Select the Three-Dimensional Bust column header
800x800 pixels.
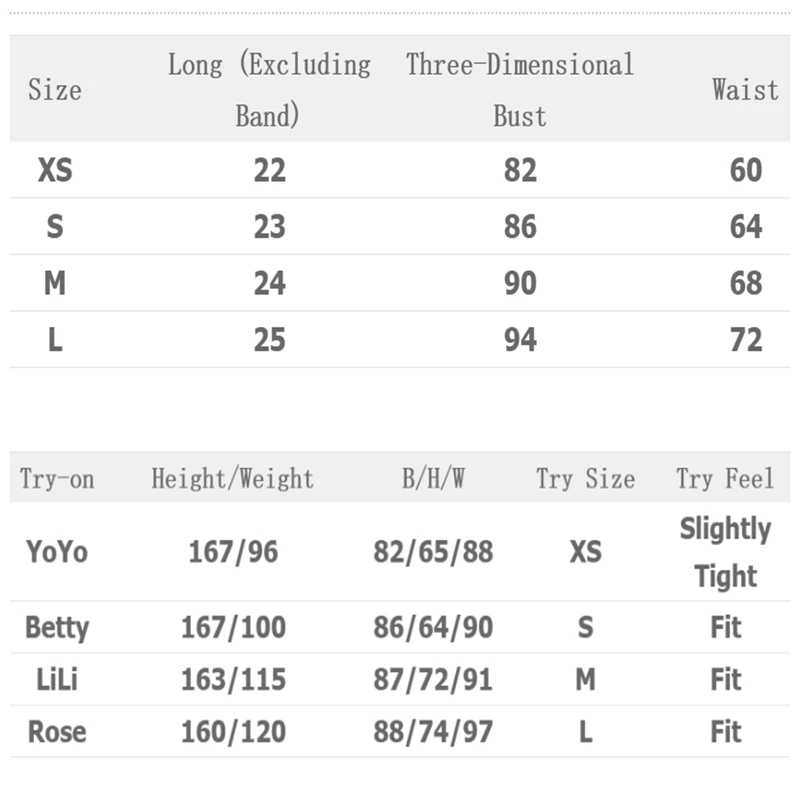pyautogui.click(x=520, y=90)
